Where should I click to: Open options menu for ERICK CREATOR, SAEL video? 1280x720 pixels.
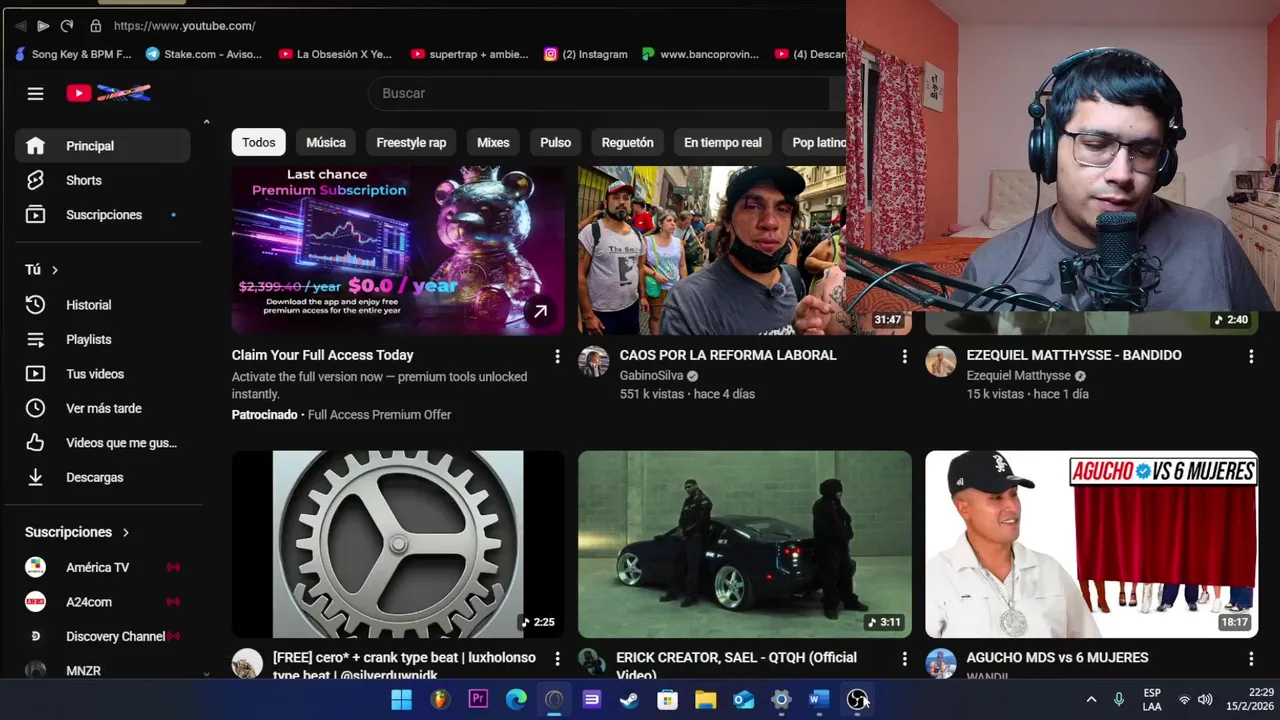[904, 659]
